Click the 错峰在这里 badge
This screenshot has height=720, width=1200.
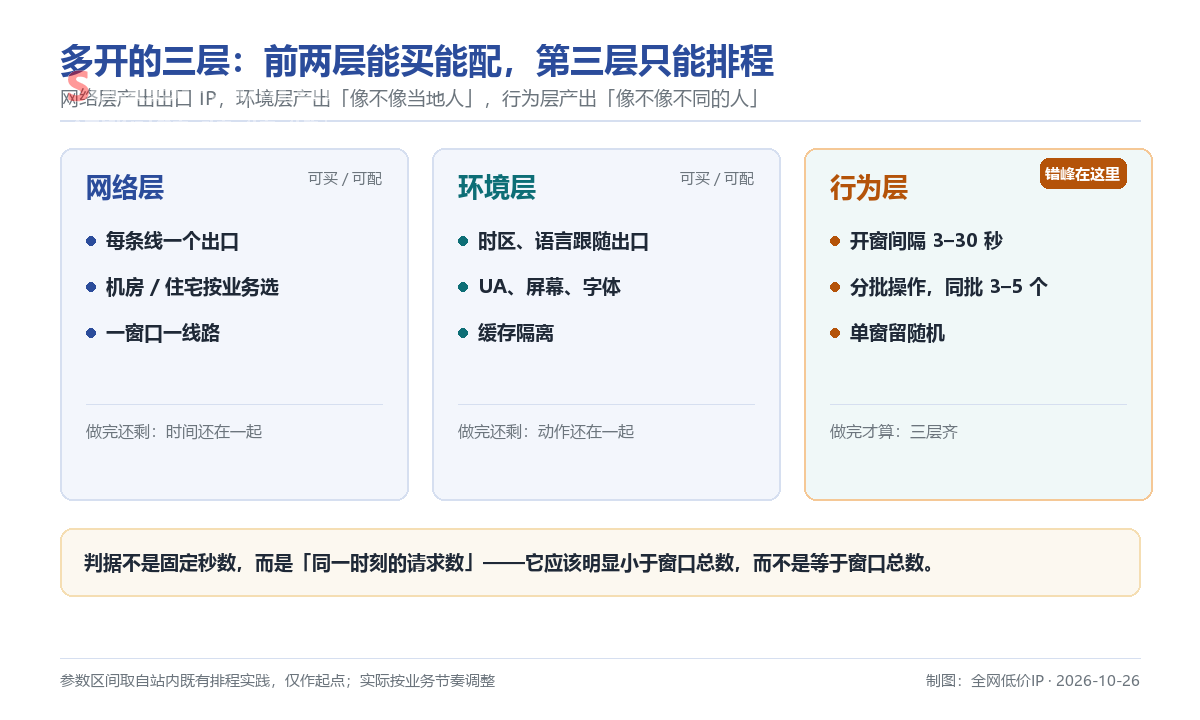(1083, 174)
